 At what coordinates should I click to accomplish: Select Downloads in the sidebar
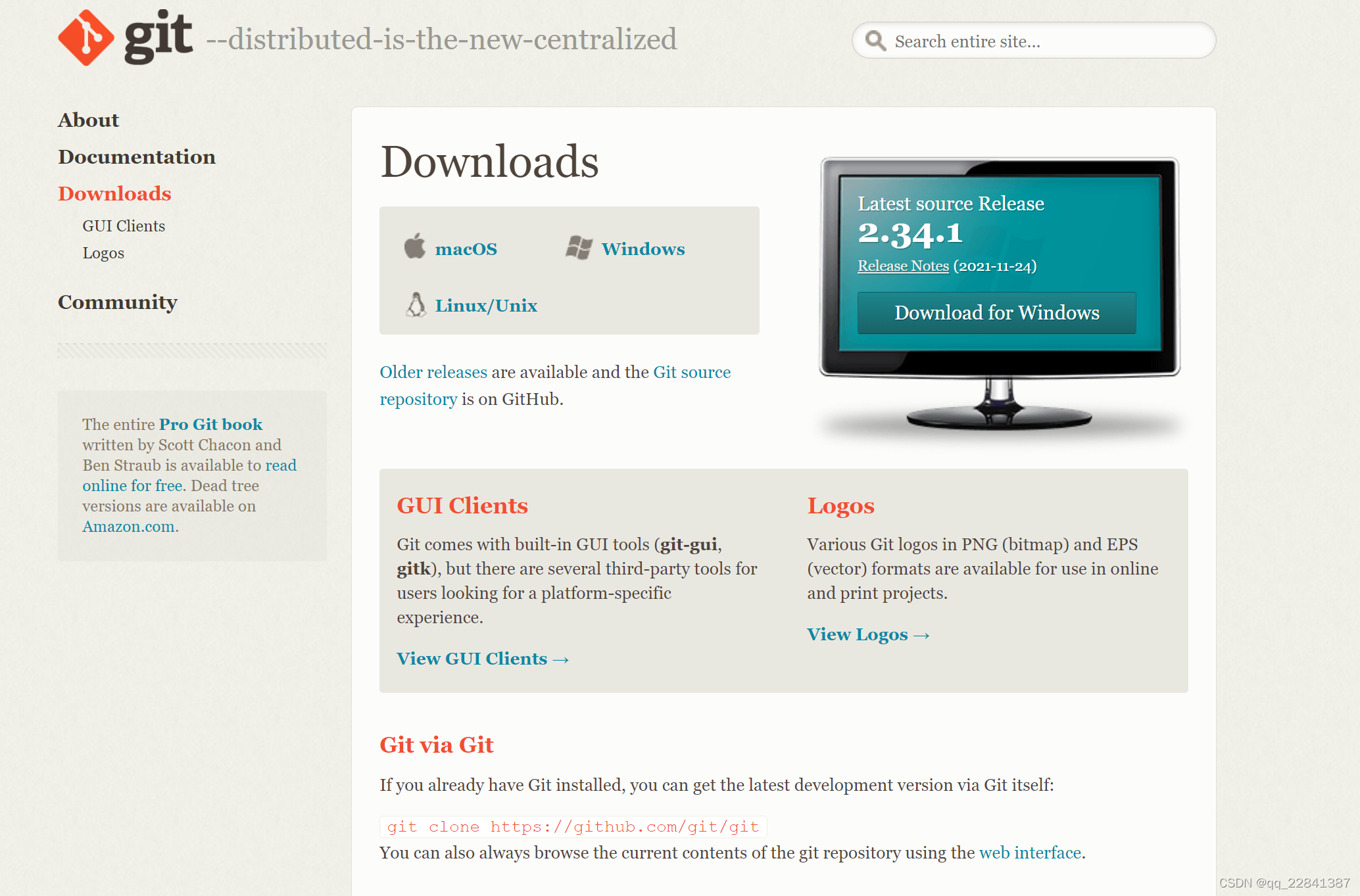click(x=114, y=194)
